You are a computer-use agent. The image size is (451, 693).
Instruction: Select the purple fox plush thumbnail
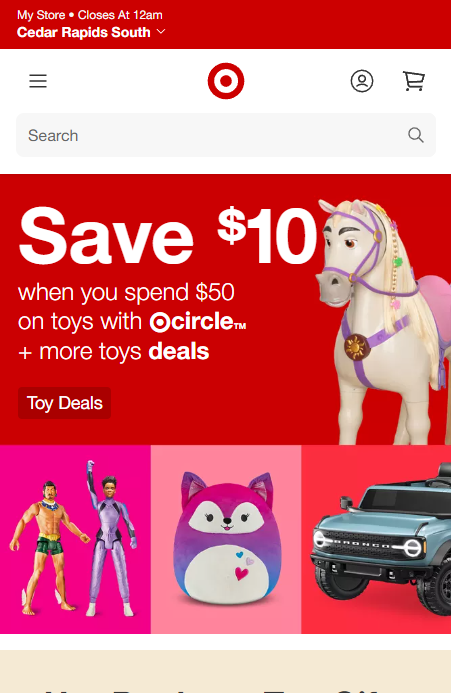coord(226,539)
